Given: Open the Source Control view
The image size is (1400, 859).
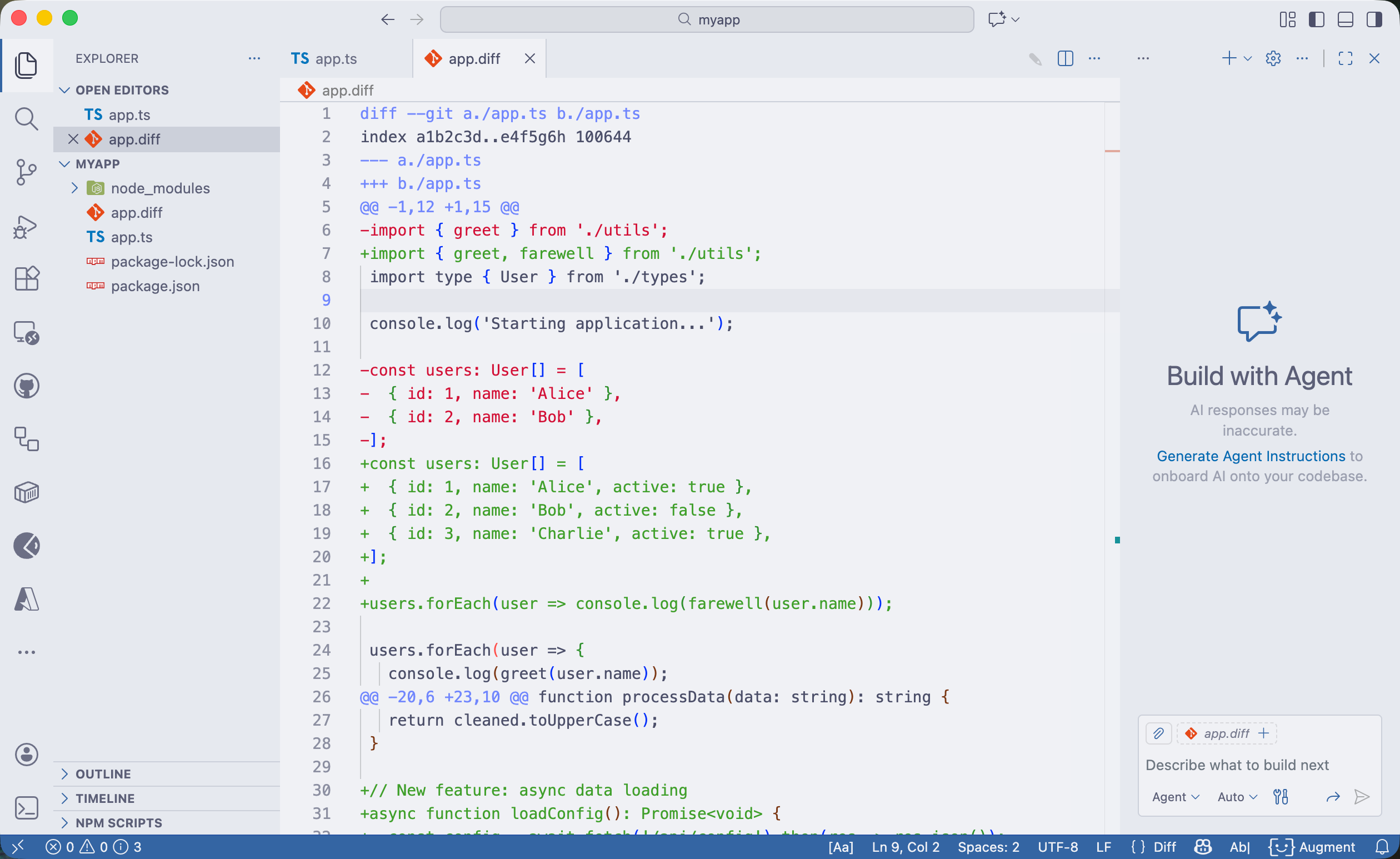Looking at the screenshot, I should [x=26, y=172].
